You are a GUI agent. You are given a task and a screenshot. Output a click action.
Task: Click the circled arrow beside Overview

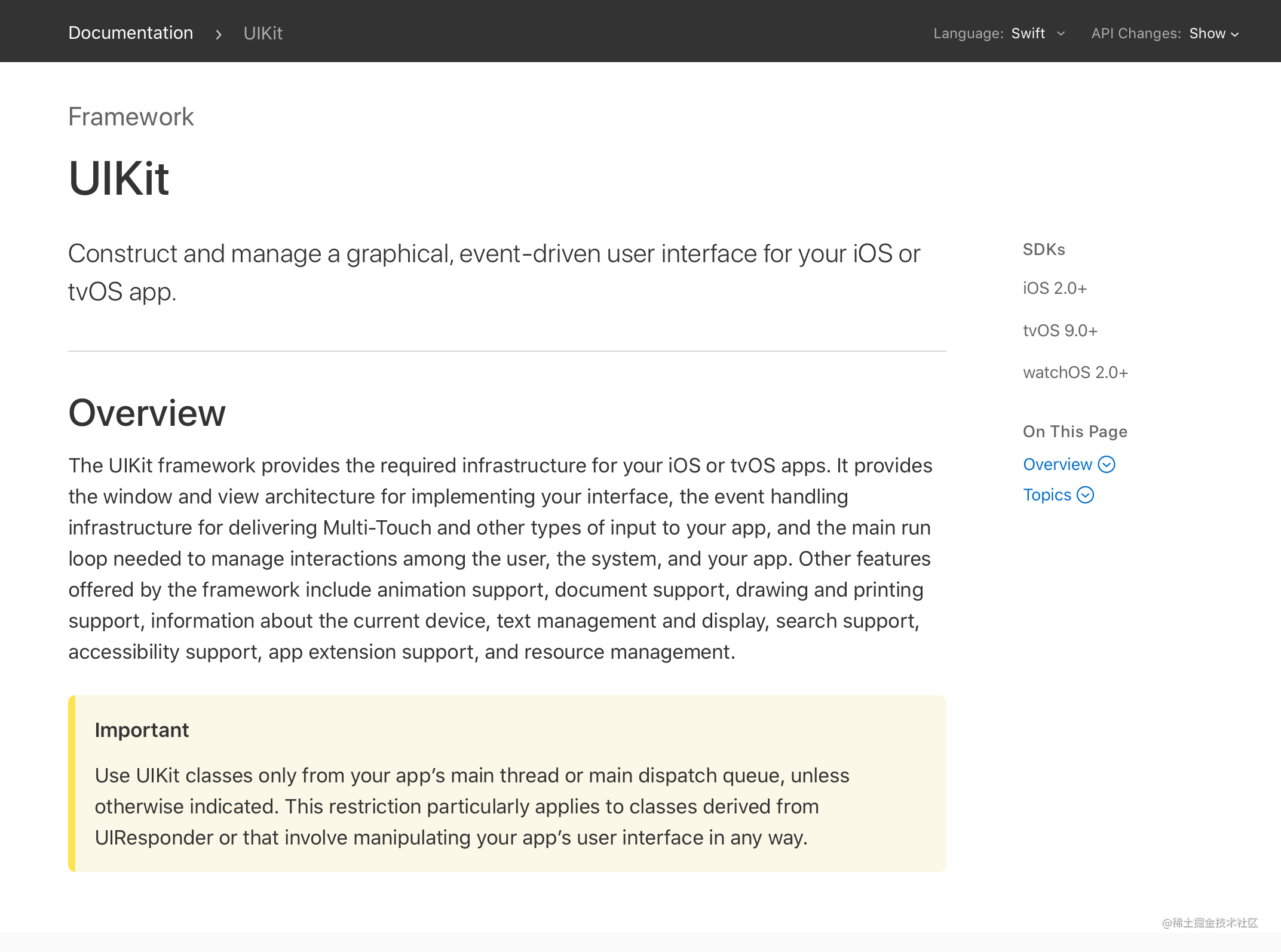pyautogui.click(x=1107, y=464)
